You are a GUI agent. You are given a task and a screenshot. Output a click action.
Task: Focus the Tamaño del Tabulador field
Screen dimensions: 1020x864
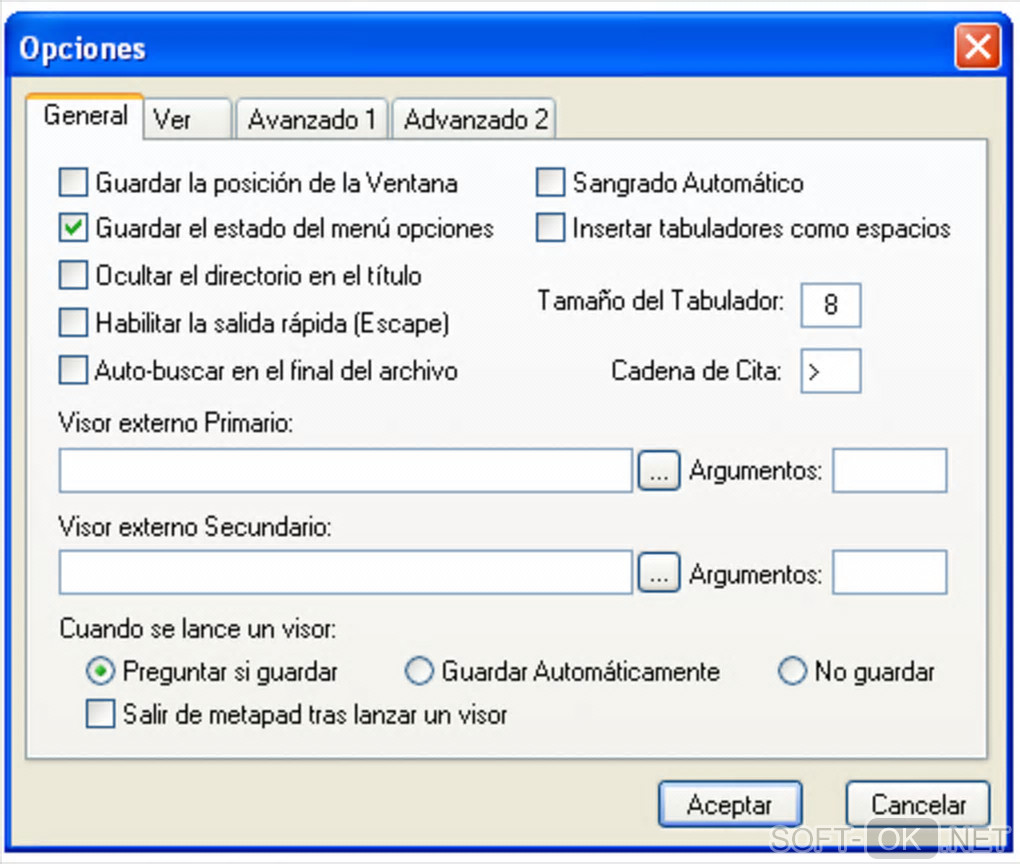830,305
